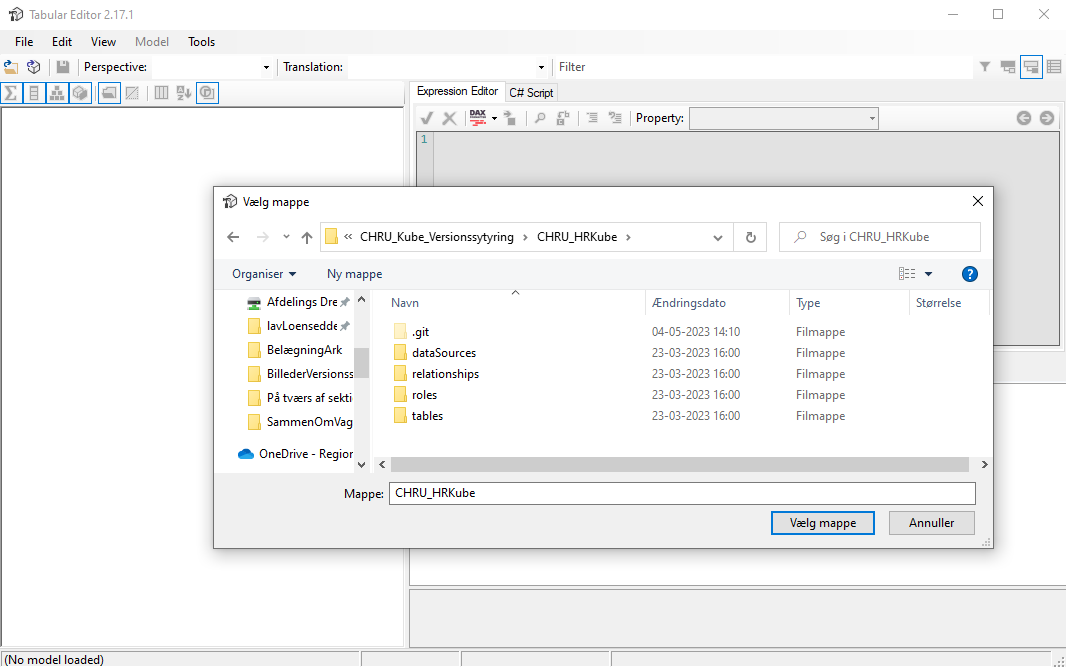Open recent locations dropdown in dialog

(286, 237)
